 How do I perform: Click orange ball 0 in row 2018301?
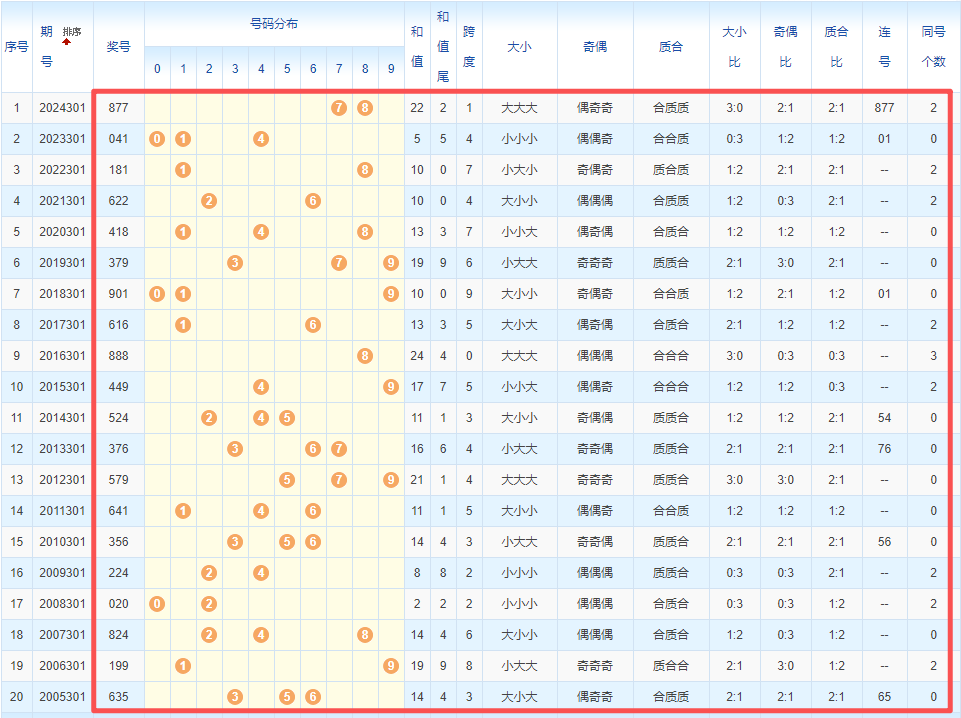click(x=157, y=294)
